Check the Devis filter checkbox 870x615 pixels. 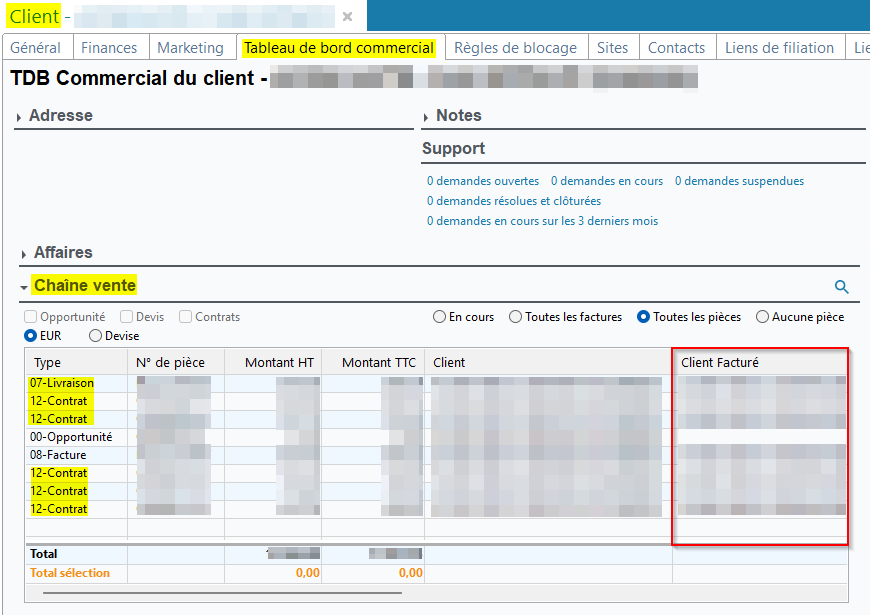pyautogui.click(x=127, y=317)
